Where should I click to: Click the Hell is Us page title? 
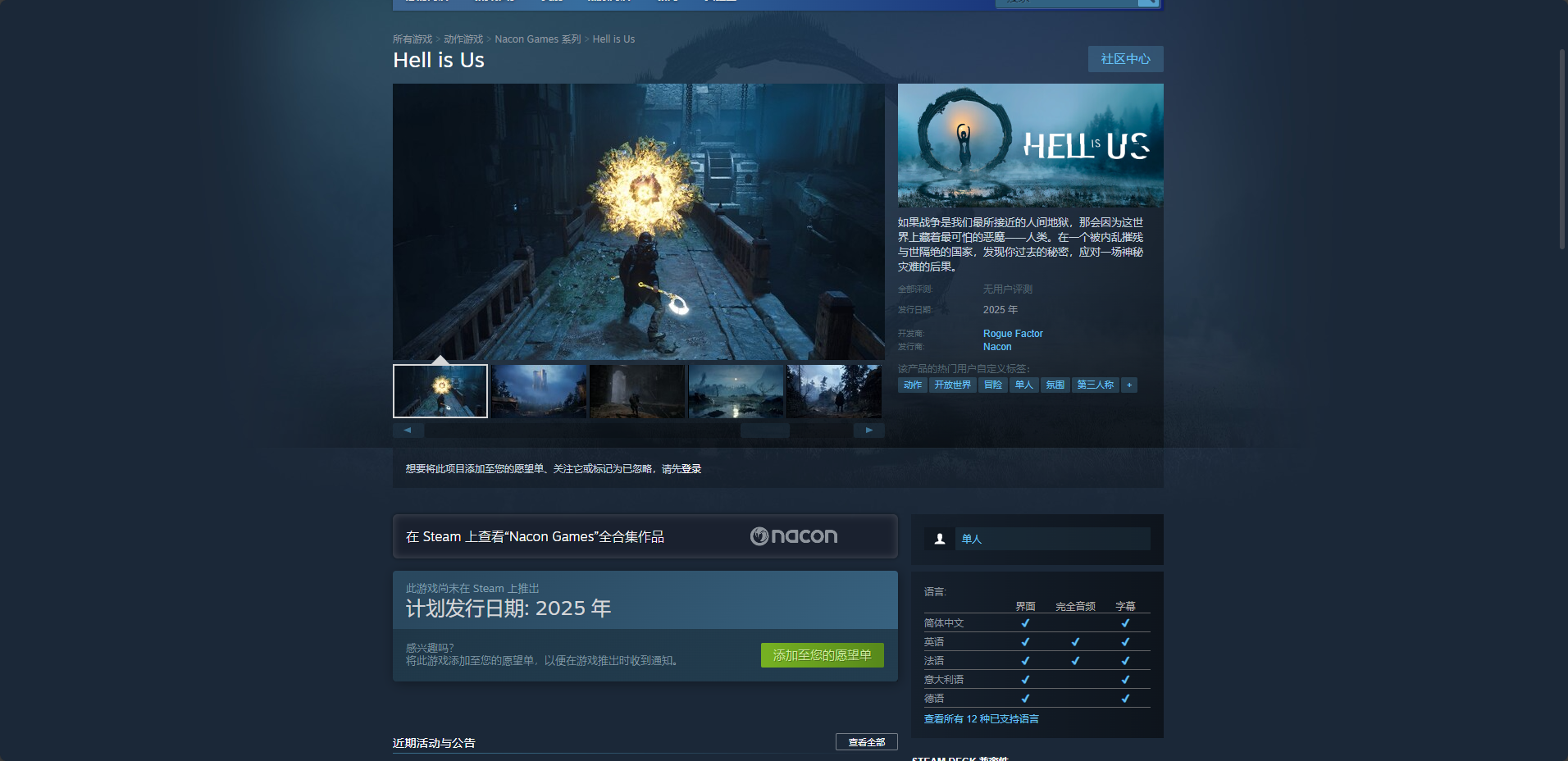point(439,60)
